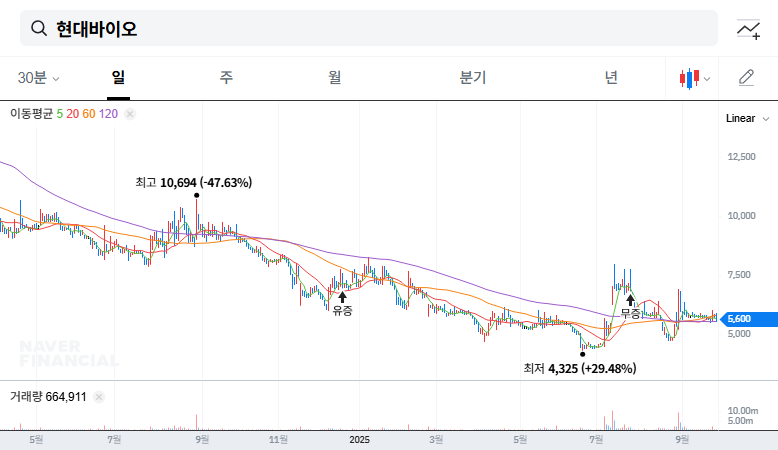Image resolution: width=778 pixels, height=450 pixels.
Task: Click the 최저 4,325 low price label
Action: (580, 369)
